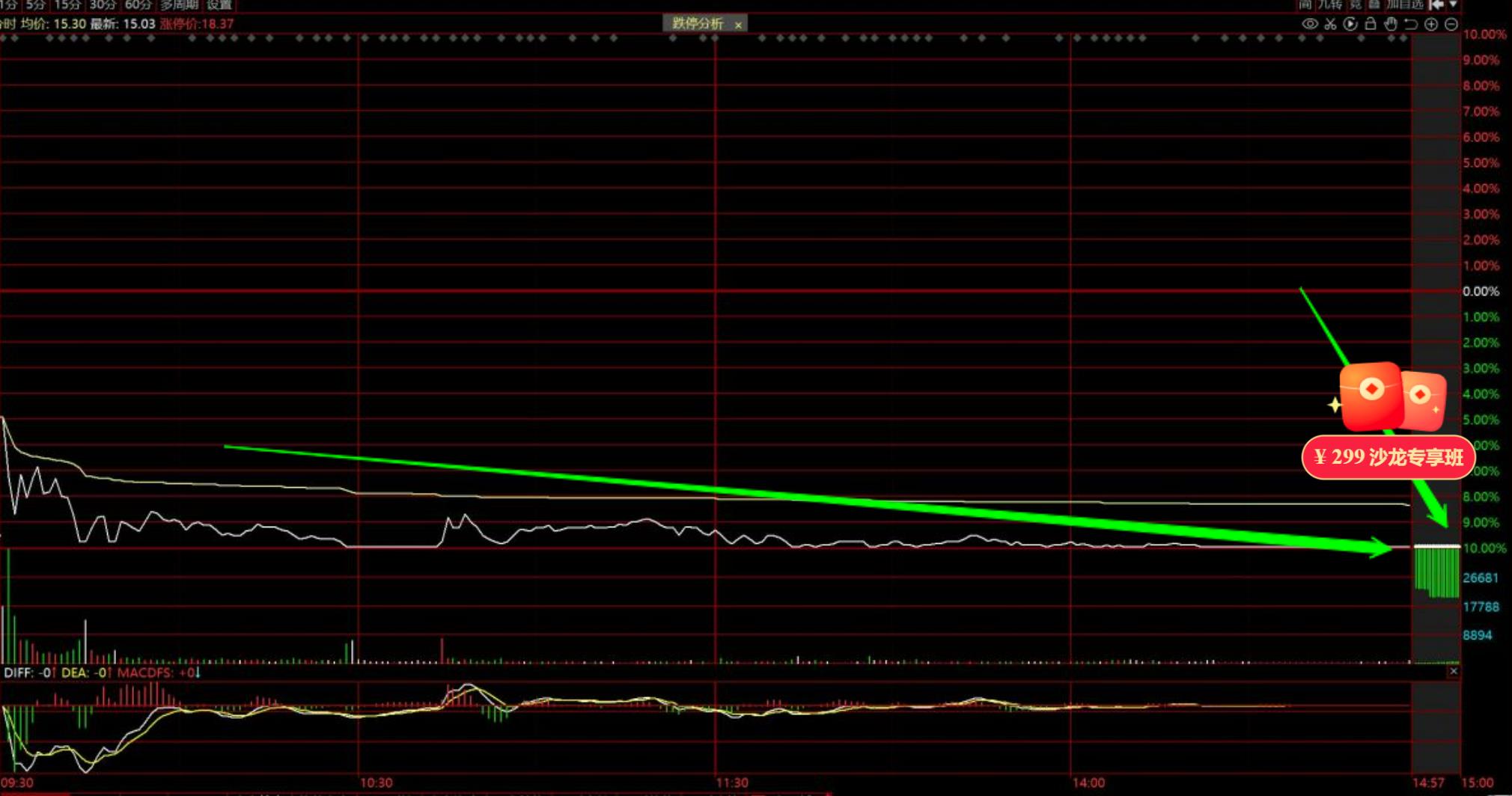
Task: Select the scissors cut tool
Action: 1330,24
